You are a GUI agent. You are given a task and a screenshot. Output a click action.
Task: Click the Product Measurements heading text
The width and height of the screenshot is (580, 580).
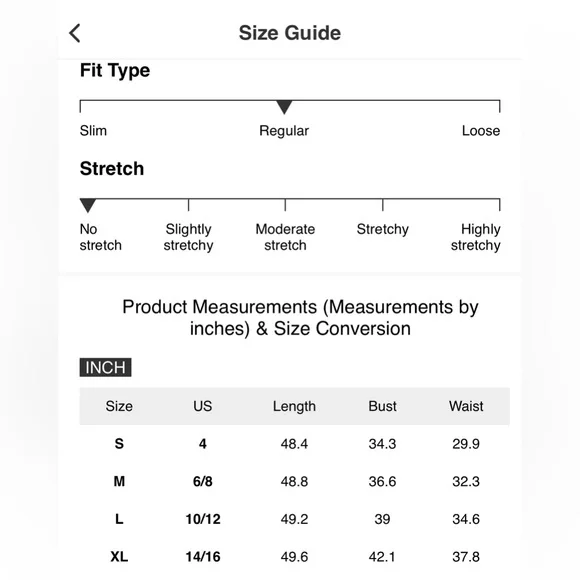pos(300,318)
